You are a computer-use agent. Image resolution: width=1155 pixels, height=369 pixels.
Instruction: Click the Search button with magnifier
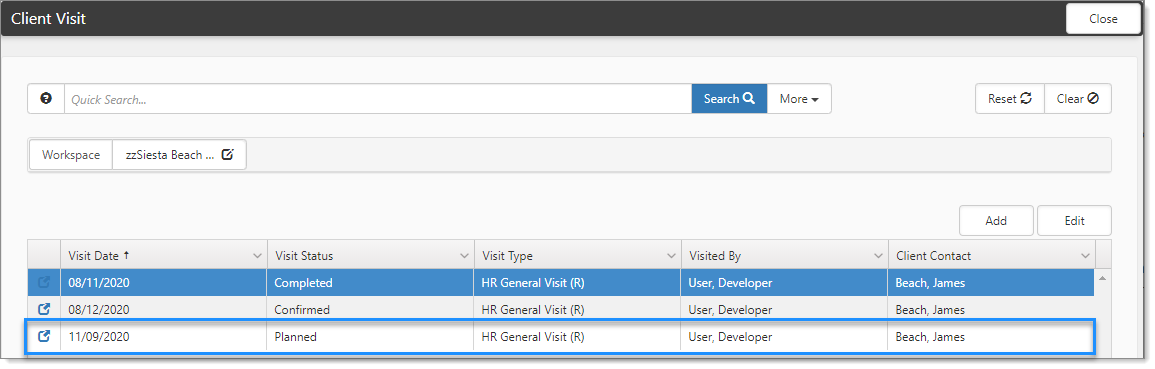[729, 99]
